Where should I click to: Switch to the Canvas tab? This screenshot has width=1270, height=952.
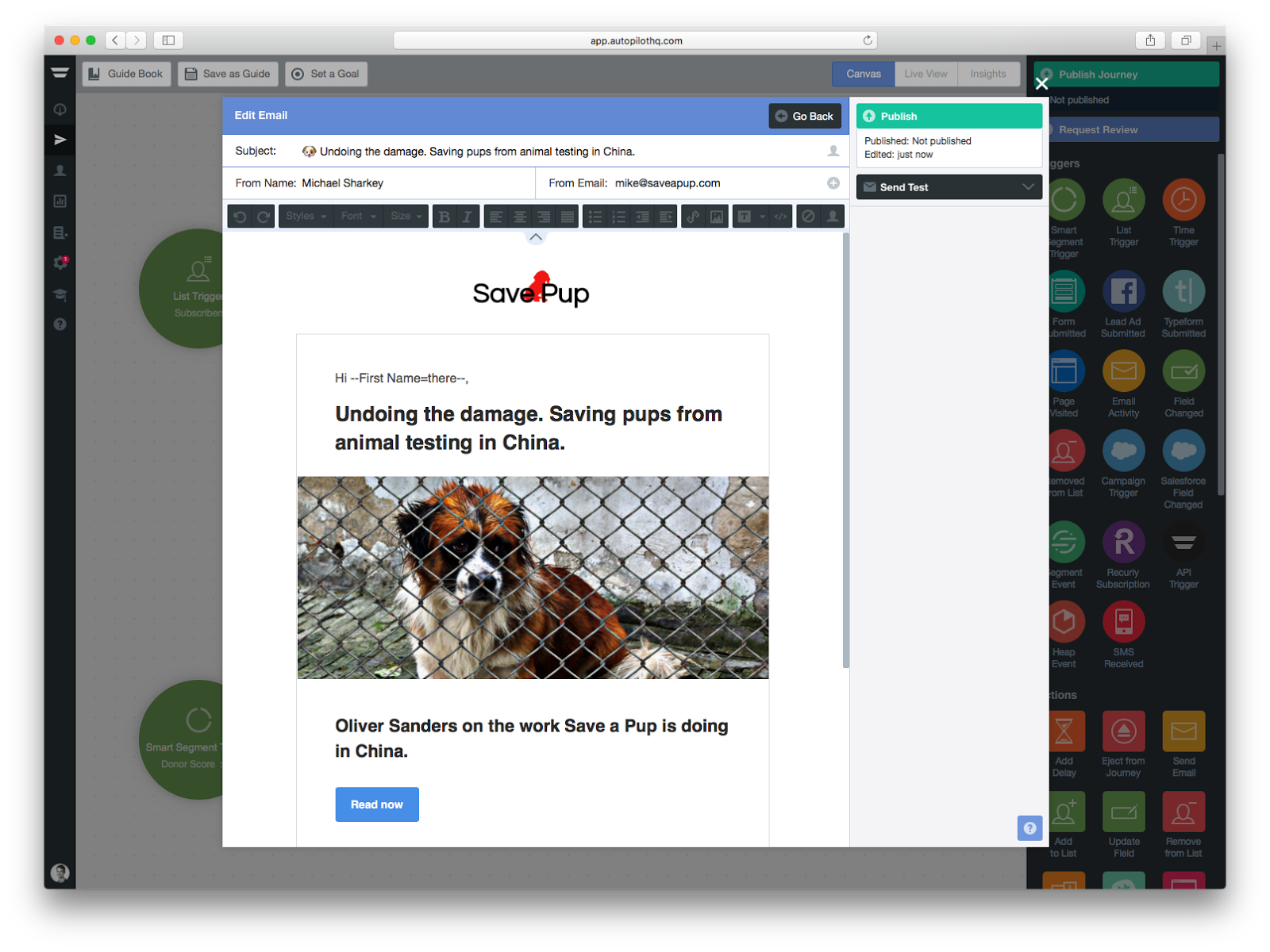tap(864, 74)
